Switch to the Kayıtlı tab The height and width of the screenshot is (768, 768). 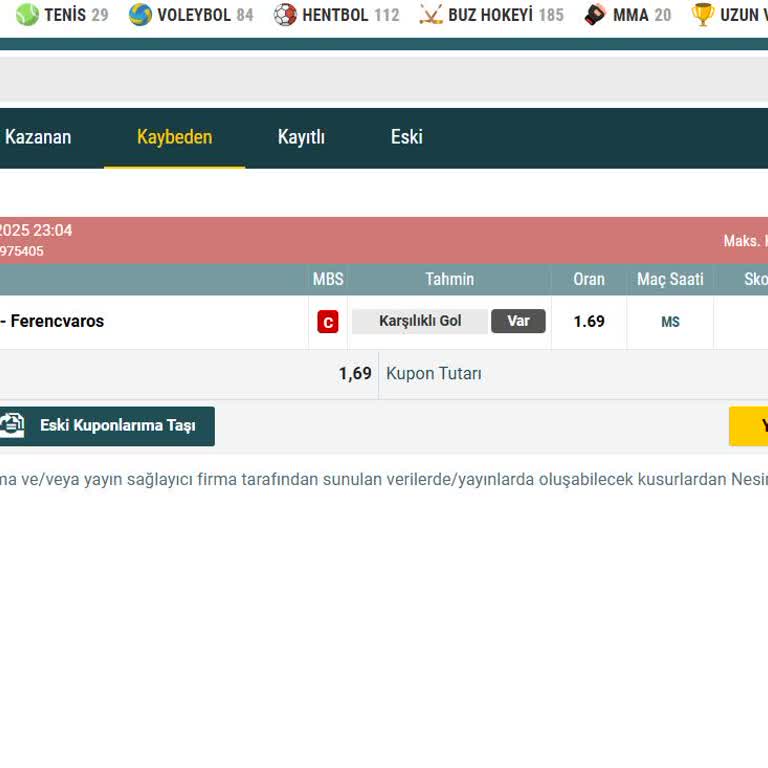(301, 137)
